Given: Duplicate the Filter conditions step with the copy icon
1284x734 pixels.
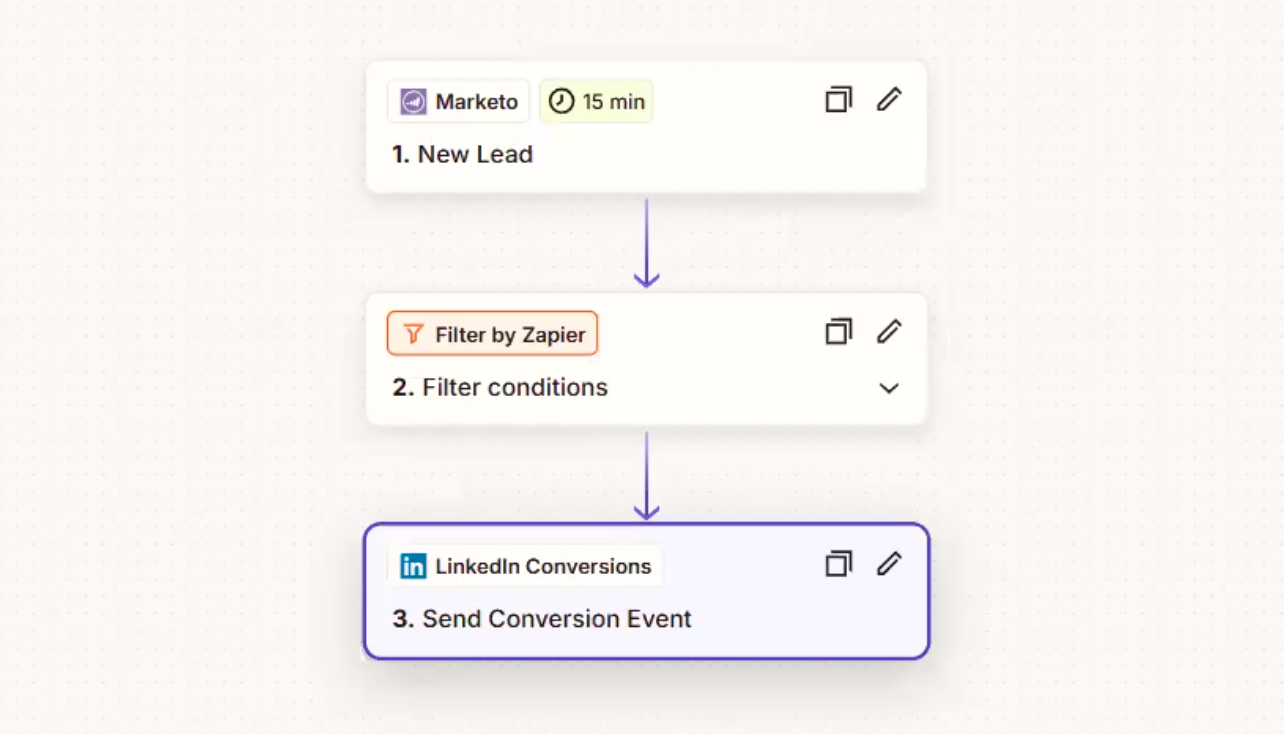Looking at the screenshot, I should point(838,331).
